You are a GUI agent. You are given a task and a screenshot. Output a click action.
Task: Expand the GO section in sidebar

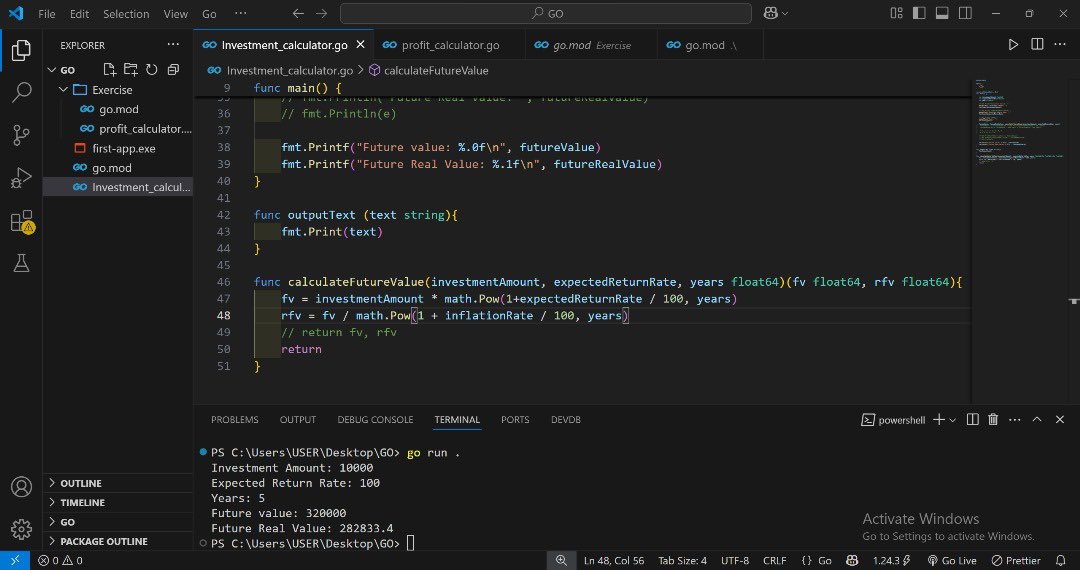coord(118,522)
